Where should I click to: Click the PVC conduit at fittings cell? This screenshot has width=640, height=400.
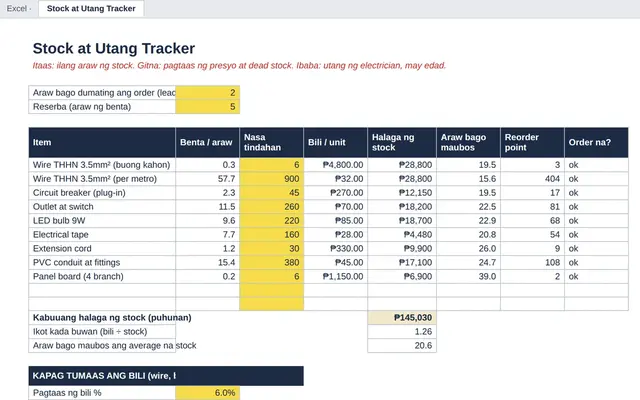coord(102,262)
